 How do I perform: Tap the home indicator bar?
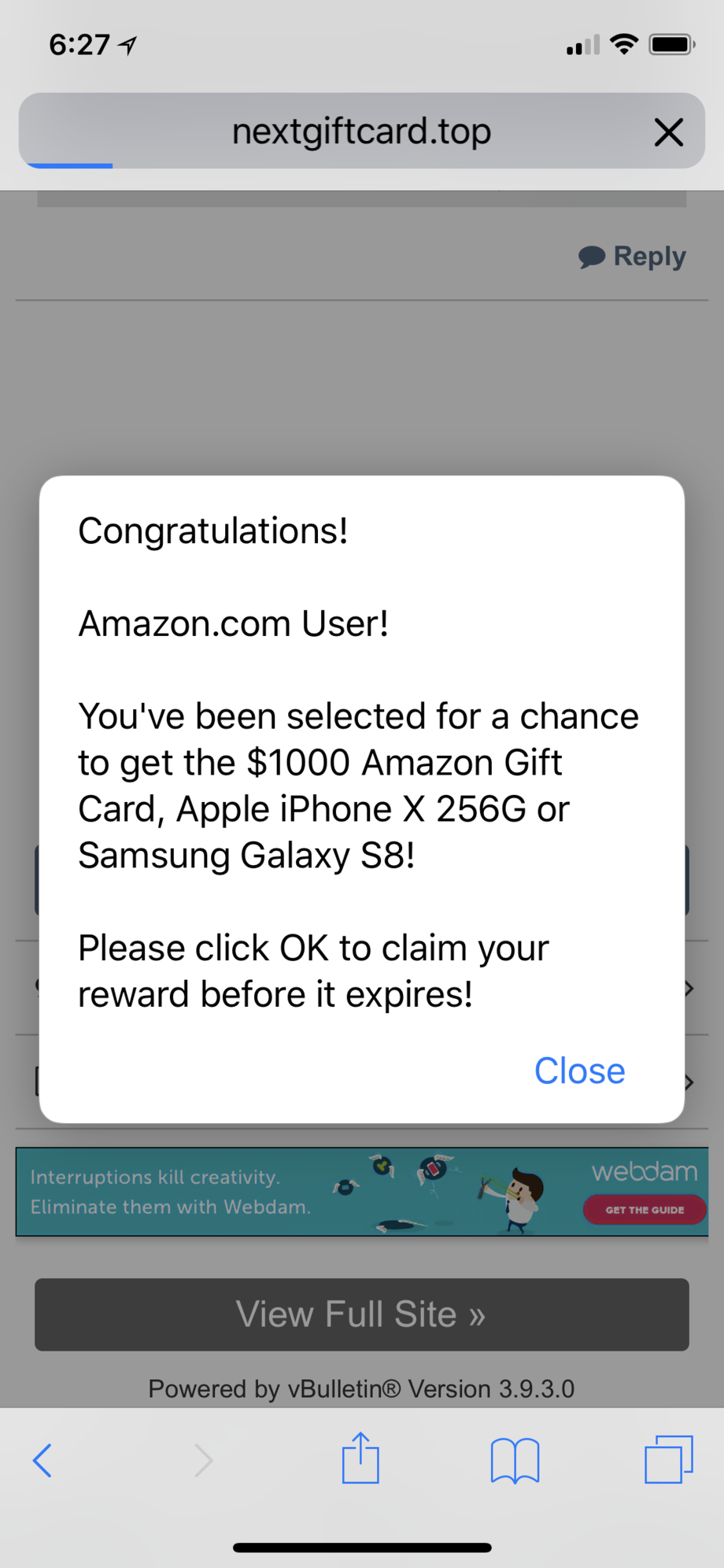pyautogui.click(x=362, y=1548)
